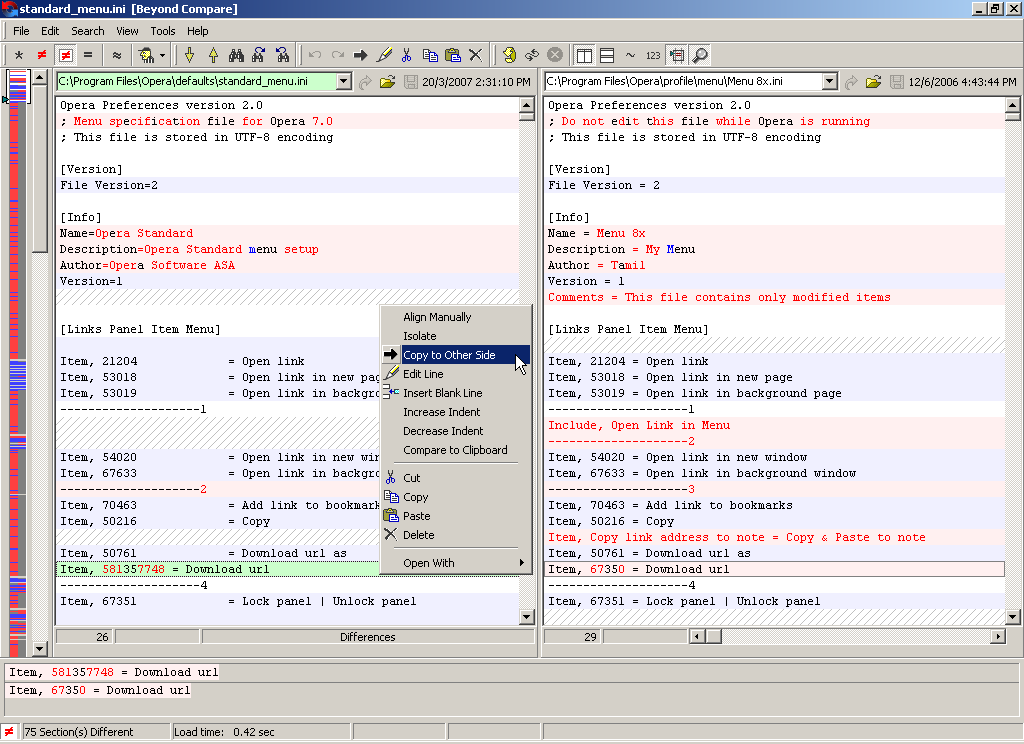
Task: Click the black arrow Copy to Other Side toolbar icon
Action: 360,56
